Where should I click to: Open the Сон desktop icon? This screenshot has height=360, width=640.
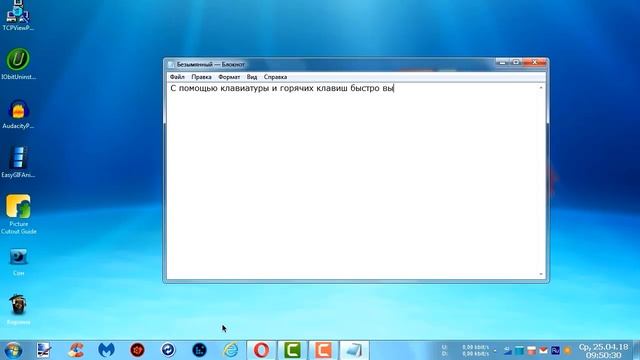[x=18, y=262]
